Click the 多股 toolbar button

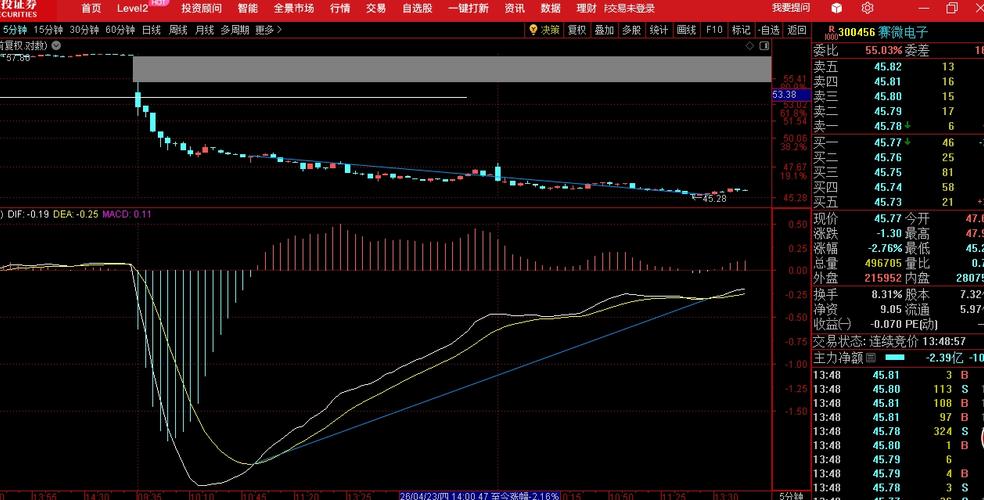tap(631, 29)
